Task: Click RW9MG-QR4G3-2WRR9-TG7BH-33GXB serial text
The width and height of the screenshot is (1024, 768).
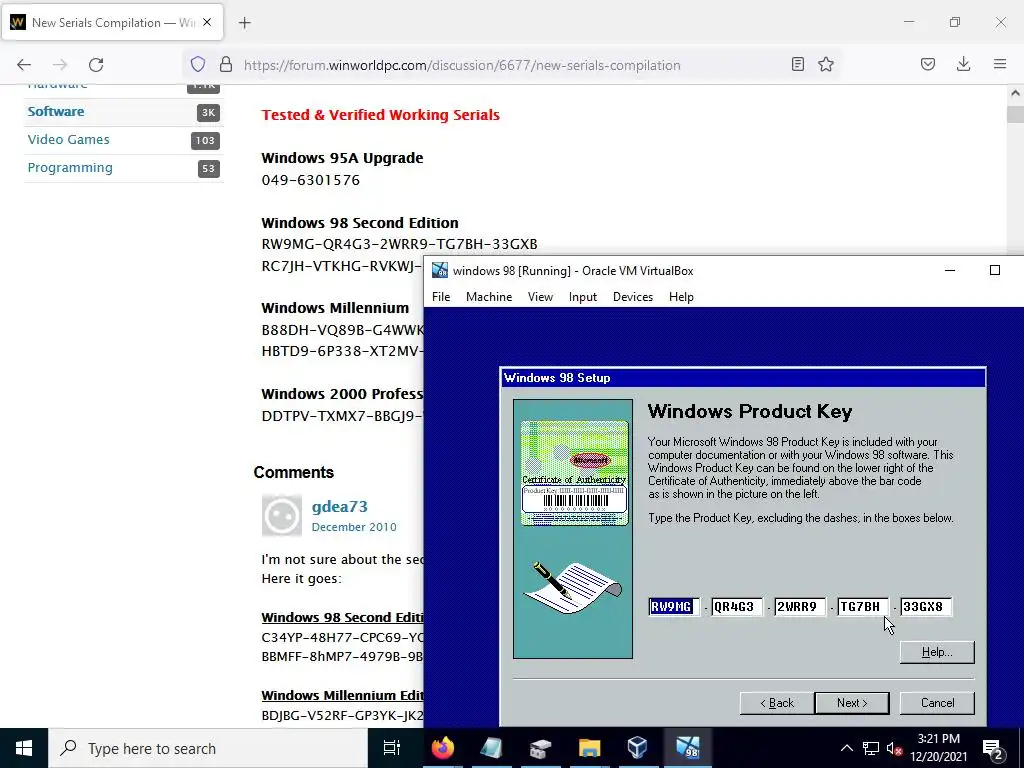Action: 399,244
